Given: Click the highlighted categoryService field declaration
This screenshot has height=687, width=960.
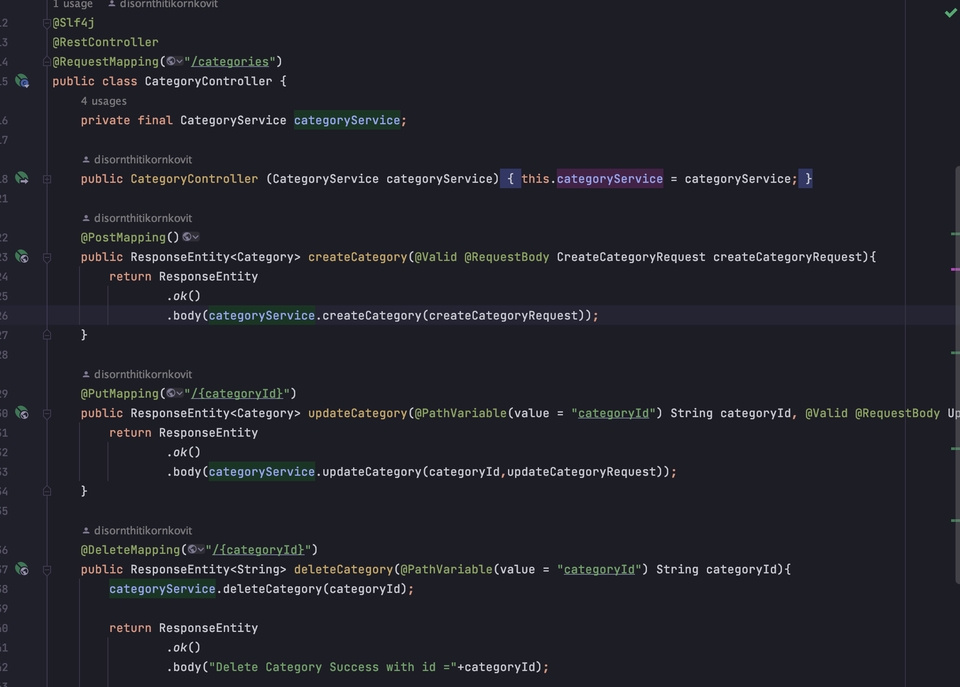Looking at the screenshot, I should click(347, 120).
